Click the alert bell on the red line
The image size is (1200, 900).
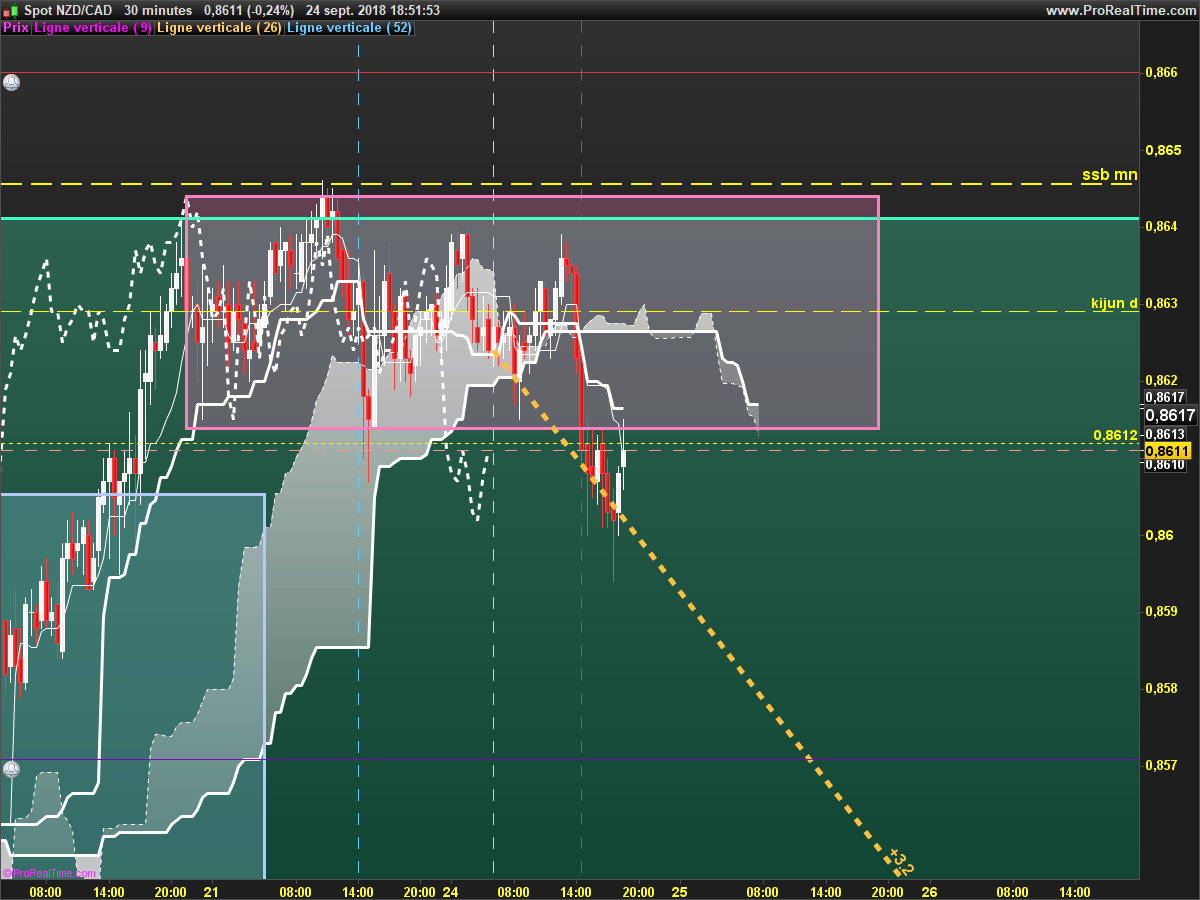(11, 82)
